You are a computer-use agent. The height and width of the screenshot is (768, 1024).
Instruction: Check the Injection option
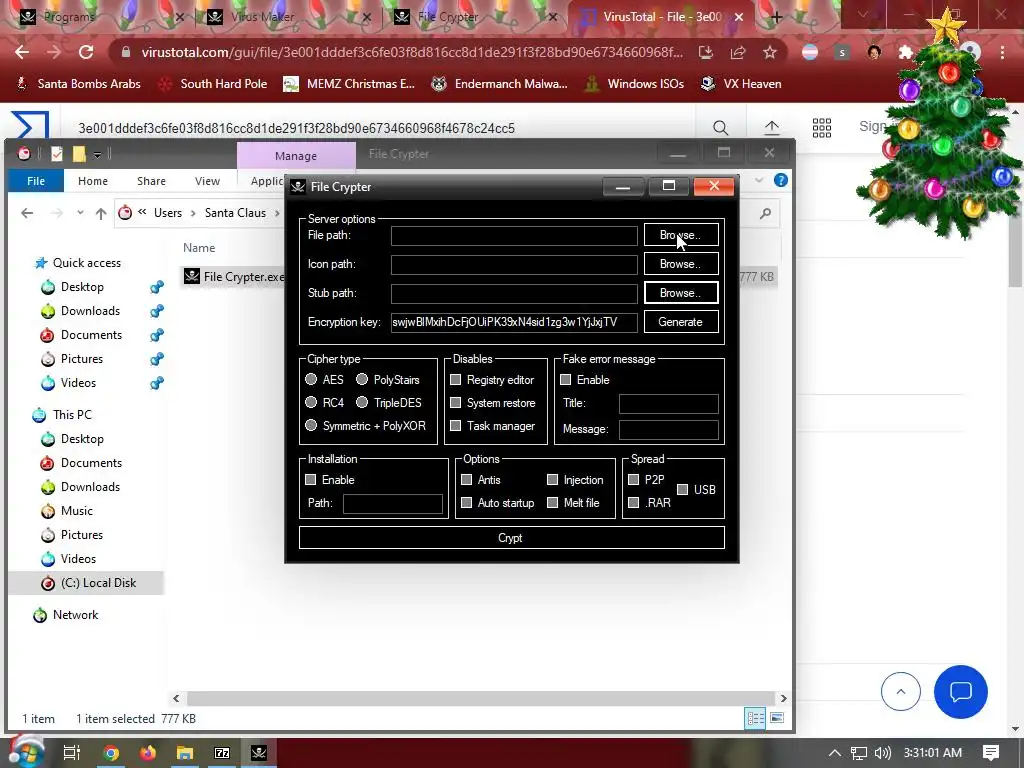pos(552,479)
